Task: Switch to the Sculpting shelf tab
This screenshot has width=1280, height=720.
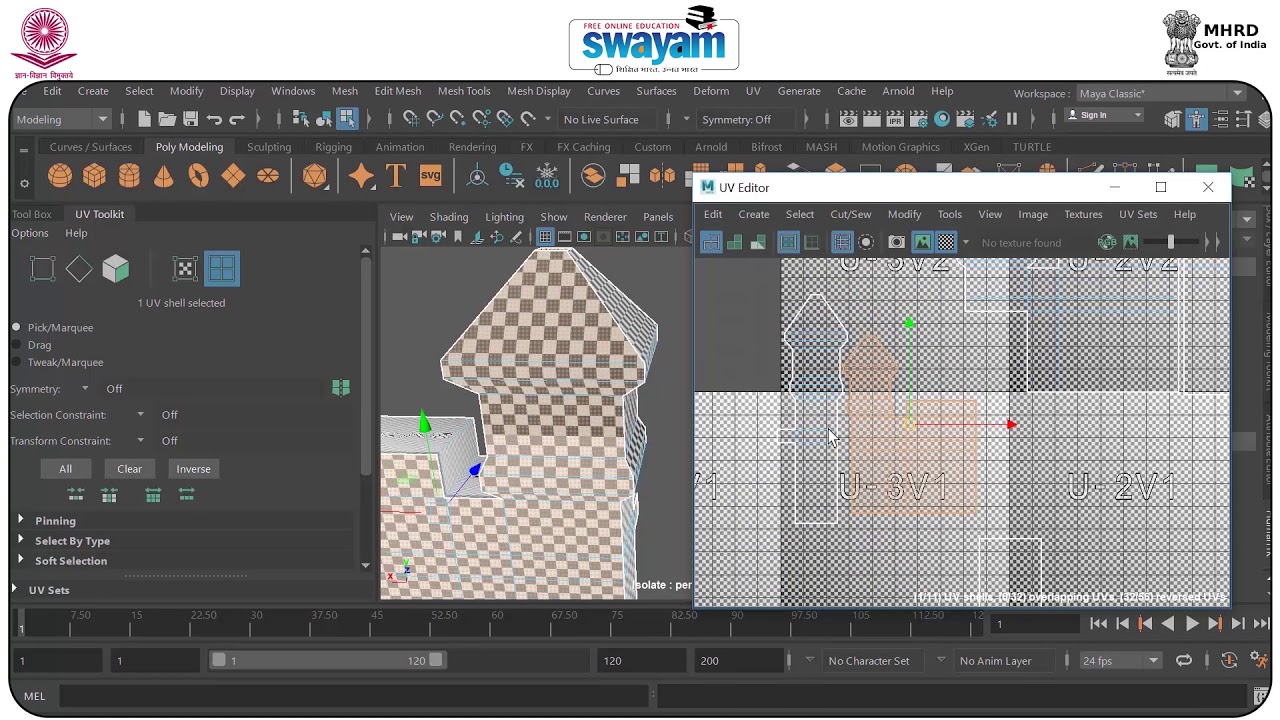Action: point(269,147)
